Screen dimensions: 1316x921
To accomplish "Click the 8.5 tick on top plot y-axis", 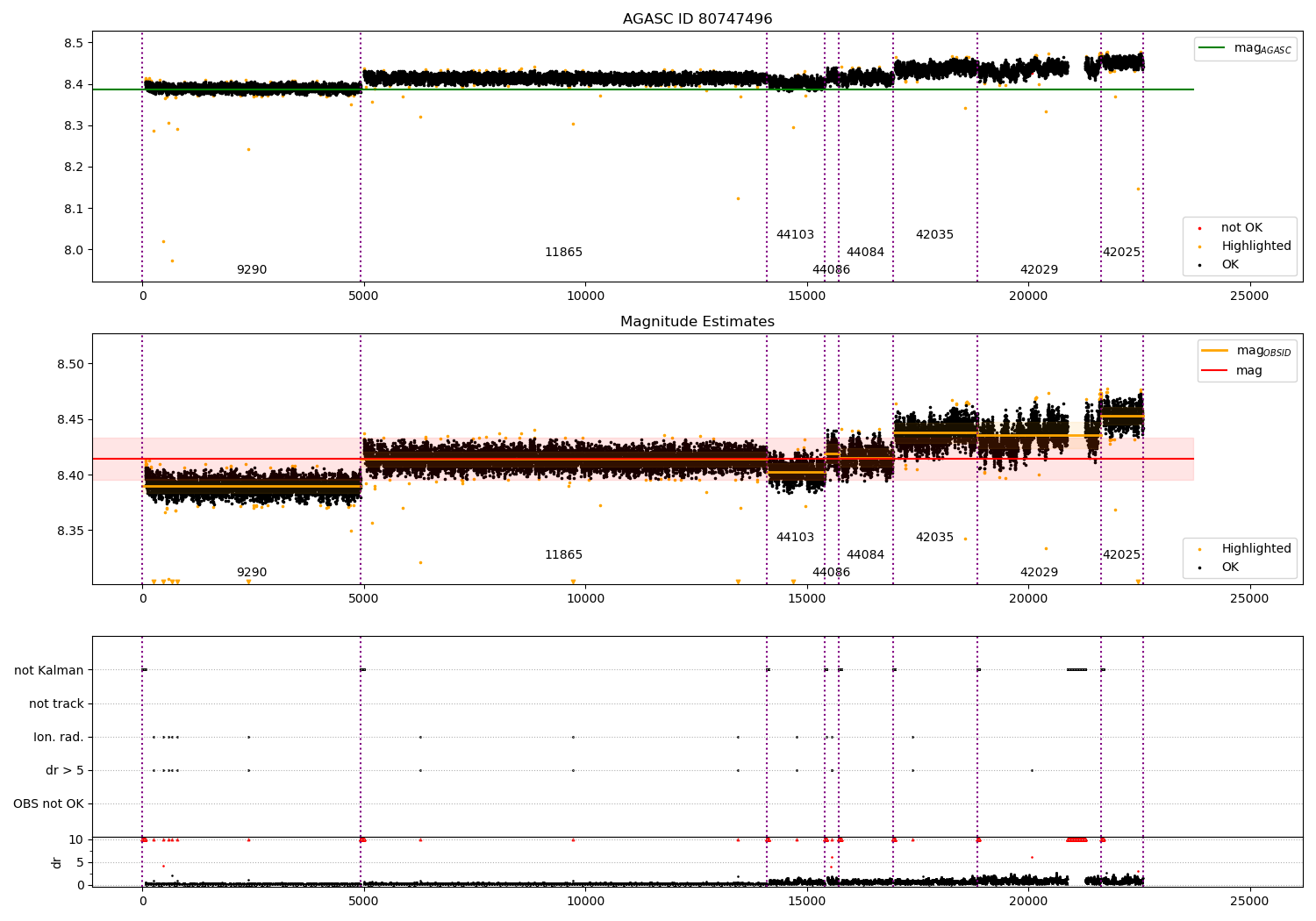I will click(x=74, y=43).
